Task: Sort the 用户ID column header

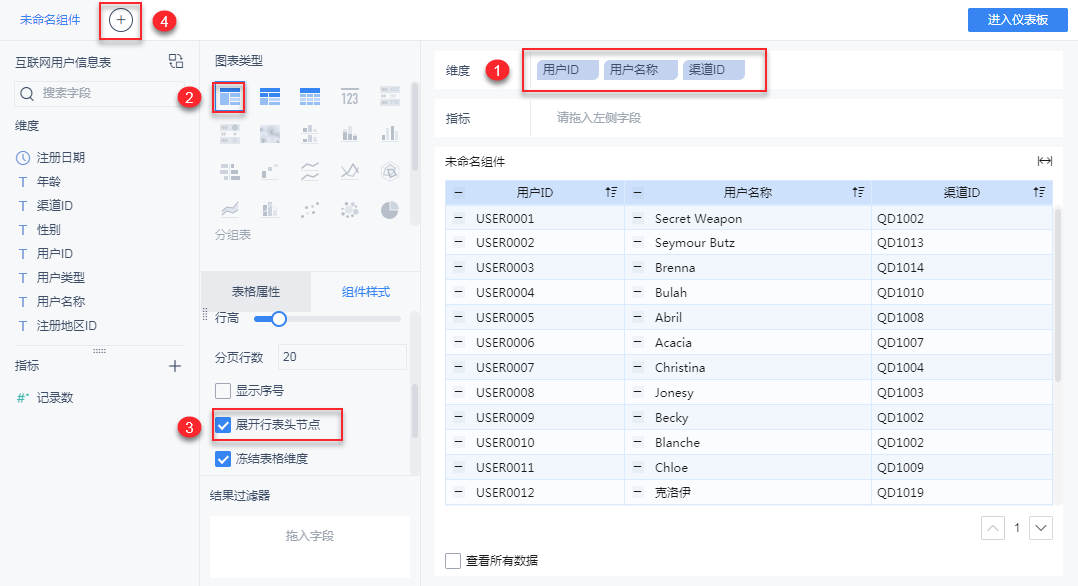Action: coord(611,193)
